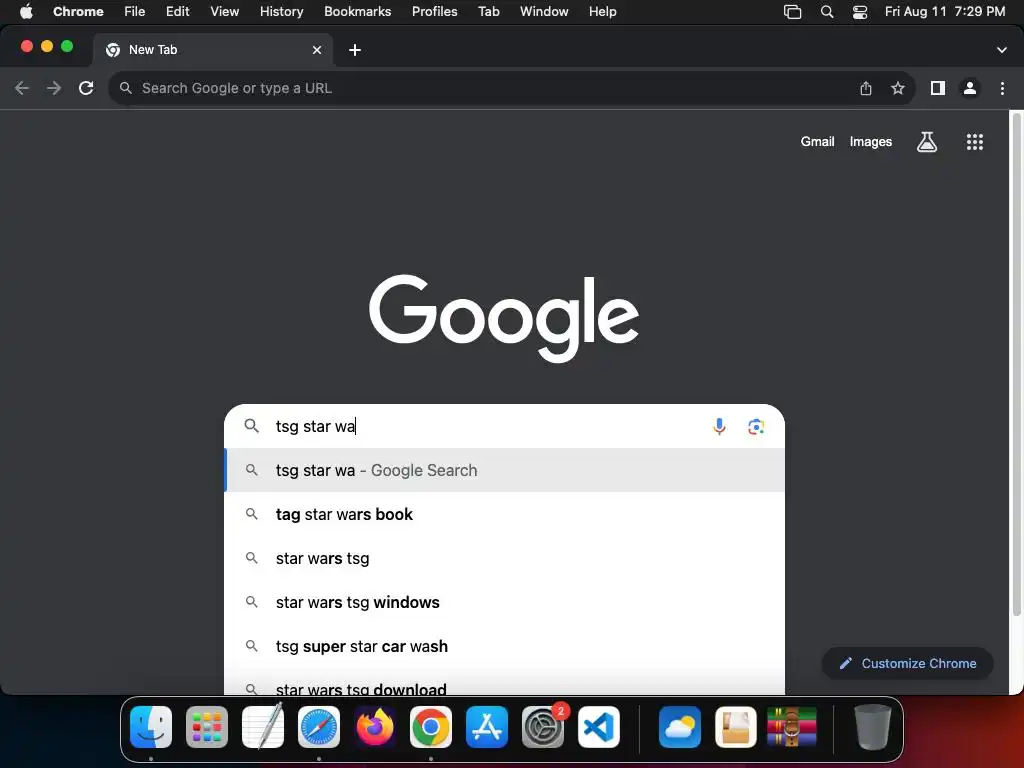
Task: Open the History menu
Action: (x=281, y=12)
